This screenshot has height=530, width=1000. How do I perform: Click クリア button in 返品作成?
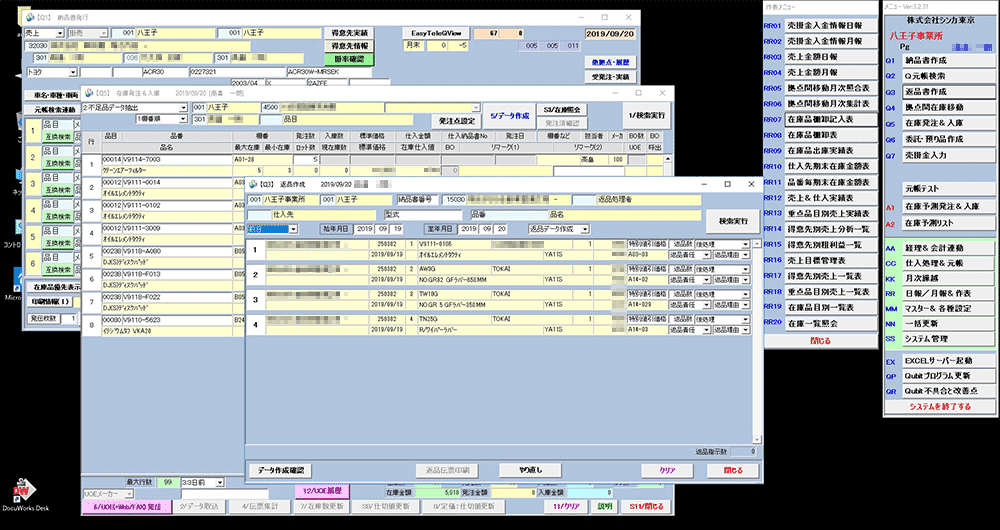coord(667,471)
